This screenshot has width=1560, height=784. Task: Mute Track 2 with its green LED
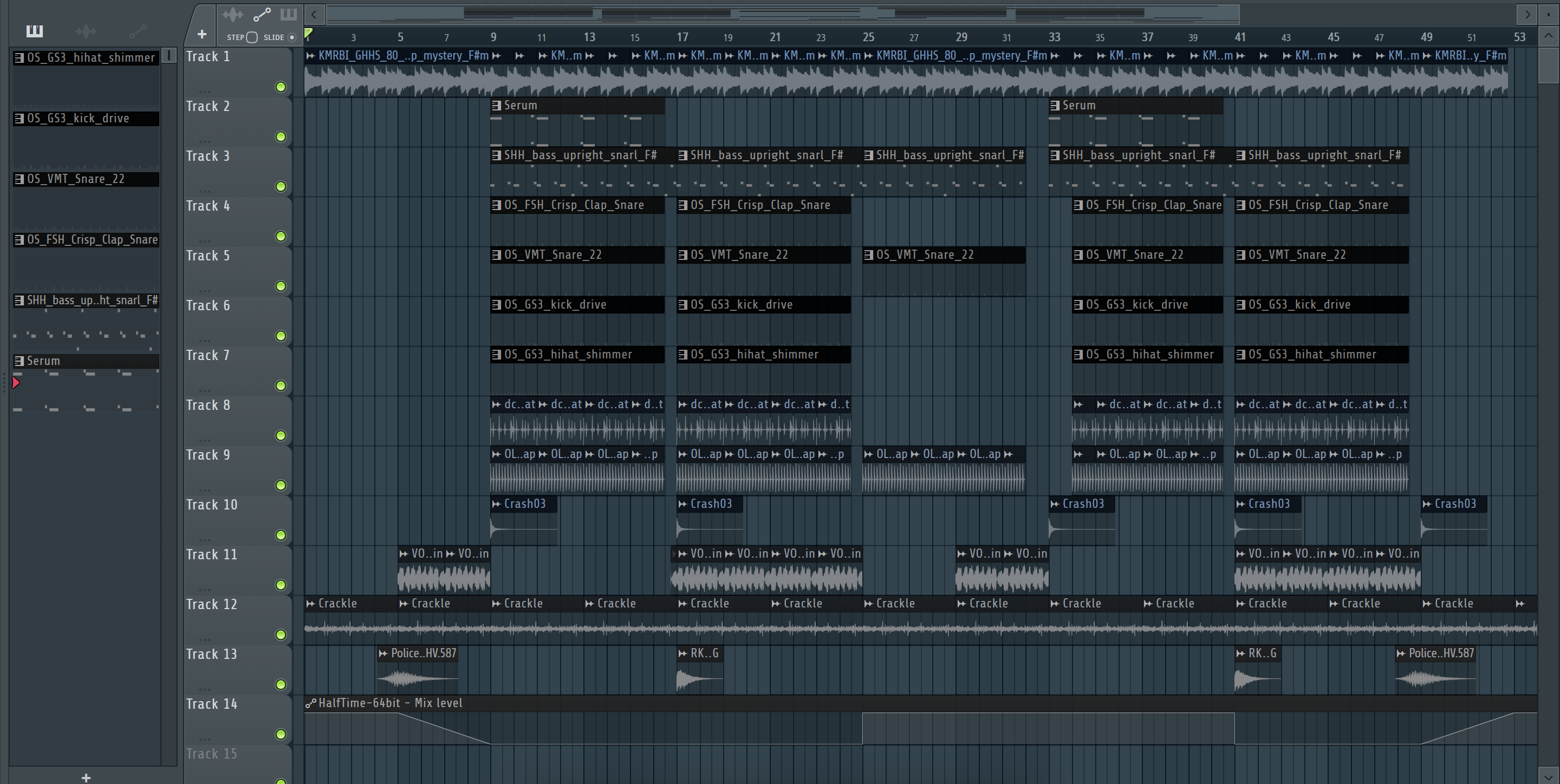[281, 136]
